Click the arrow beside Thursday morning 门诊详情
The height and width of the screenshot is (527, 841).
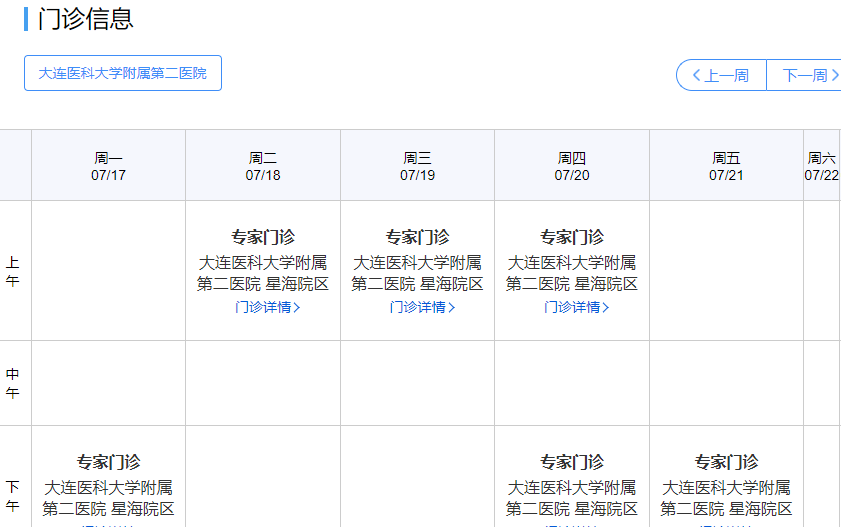(x=606, y=308)
